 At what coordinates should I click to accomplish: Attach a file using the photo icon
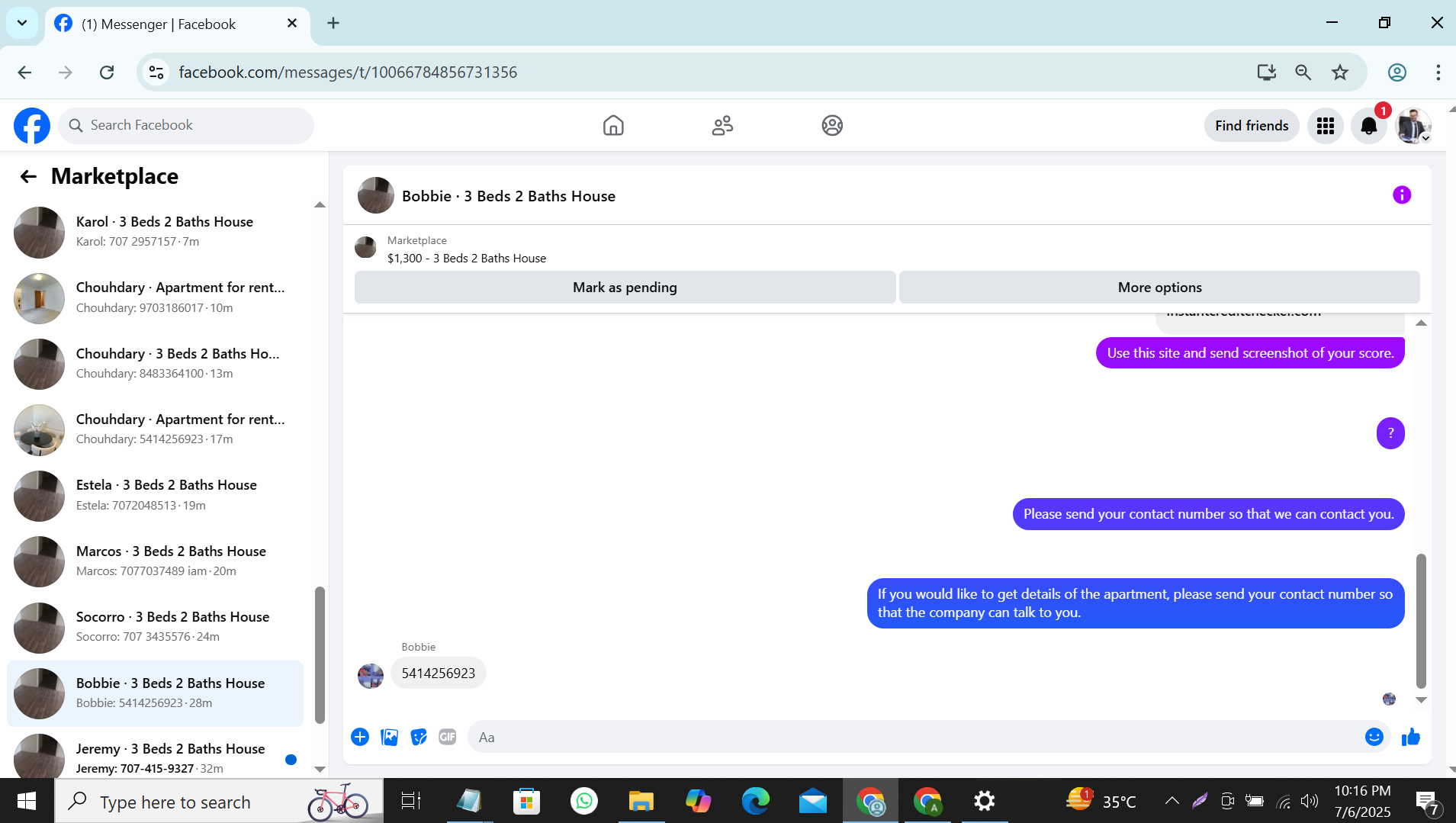pos(389,737)
